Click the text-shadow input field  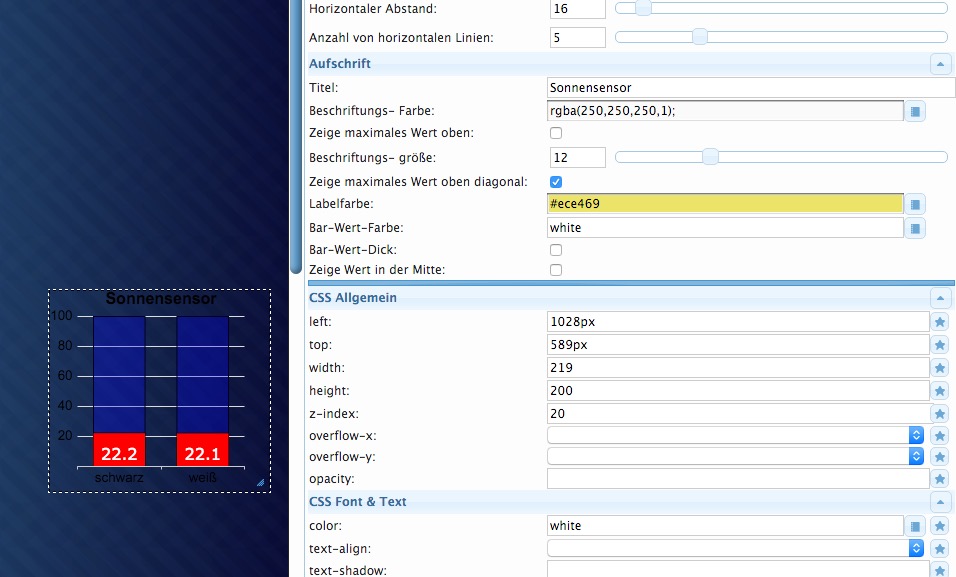[738, 570]
